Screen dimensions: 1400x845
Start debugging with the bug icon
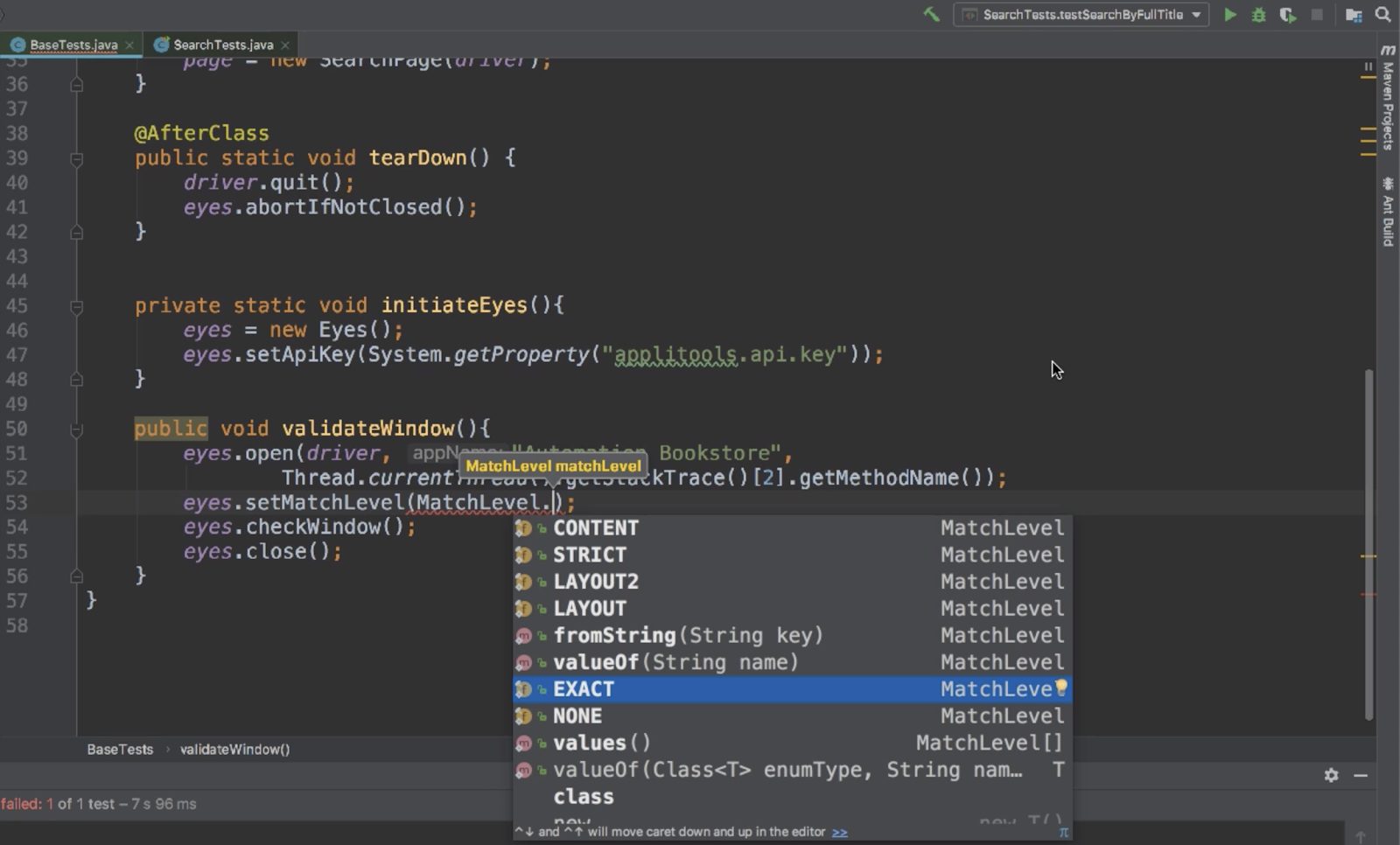pos(1258,15)
